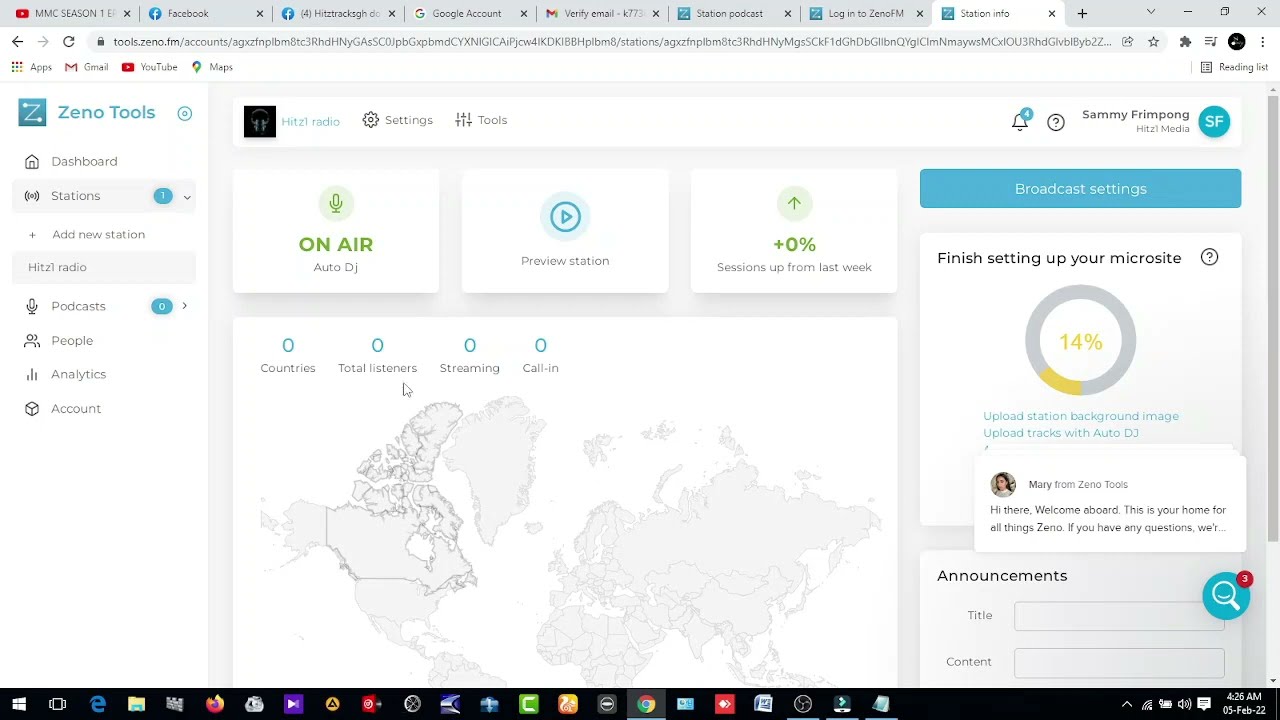Click the volume icon in system tray
The image size is (1280, 720).
coord(1184,705)
